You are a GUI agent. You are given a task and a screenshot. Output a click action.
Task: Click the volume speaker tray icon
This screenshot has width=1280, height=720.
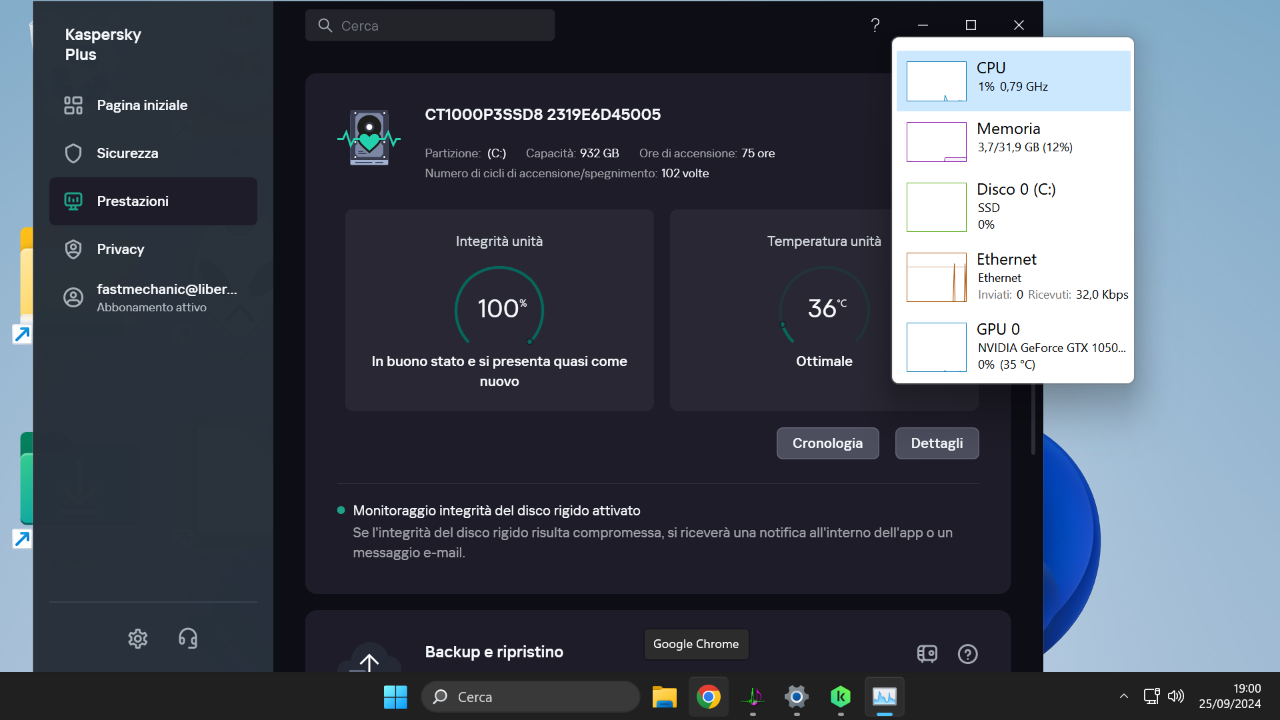(1176, 696)
